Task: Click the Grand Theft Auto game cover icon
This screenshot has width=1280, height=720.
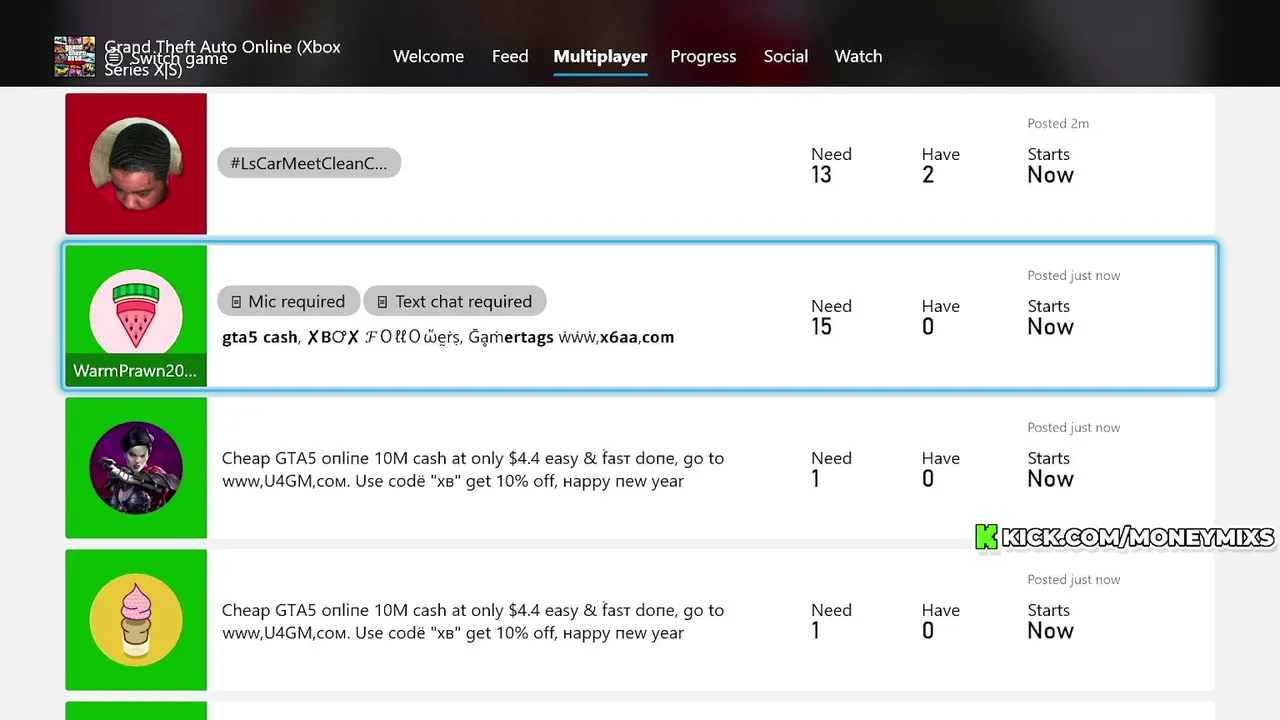Action: tap(75, 57)
